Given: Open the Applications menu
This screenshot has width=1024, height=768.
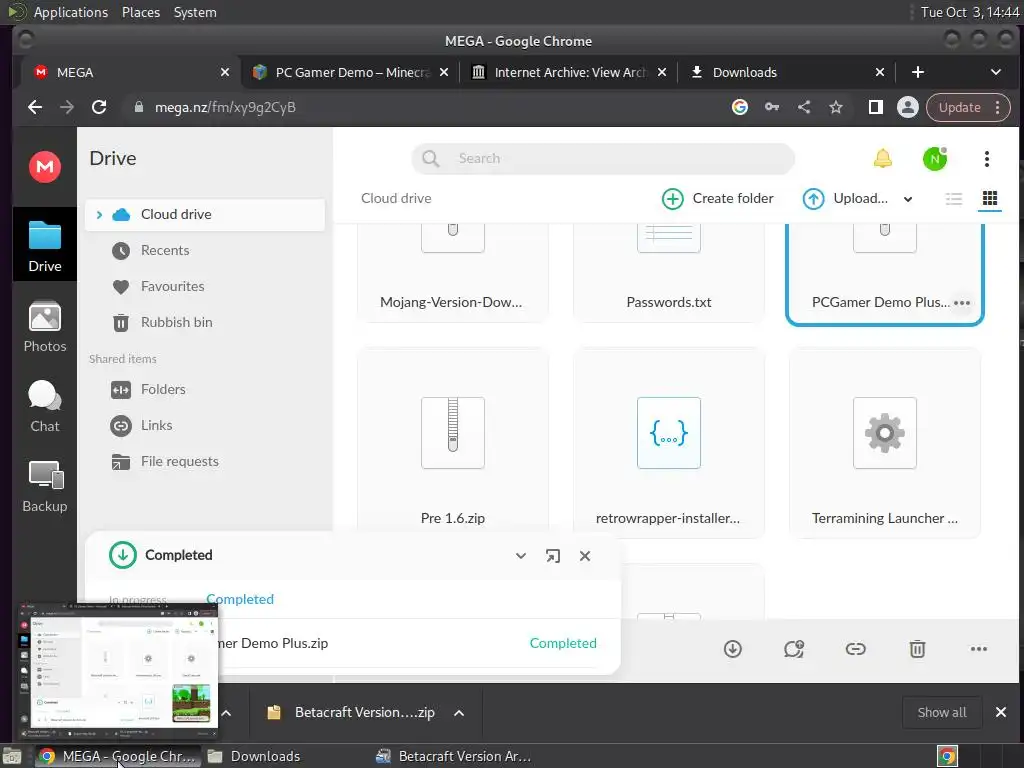Looking at the screenshot, I should (x=71, y=12).
